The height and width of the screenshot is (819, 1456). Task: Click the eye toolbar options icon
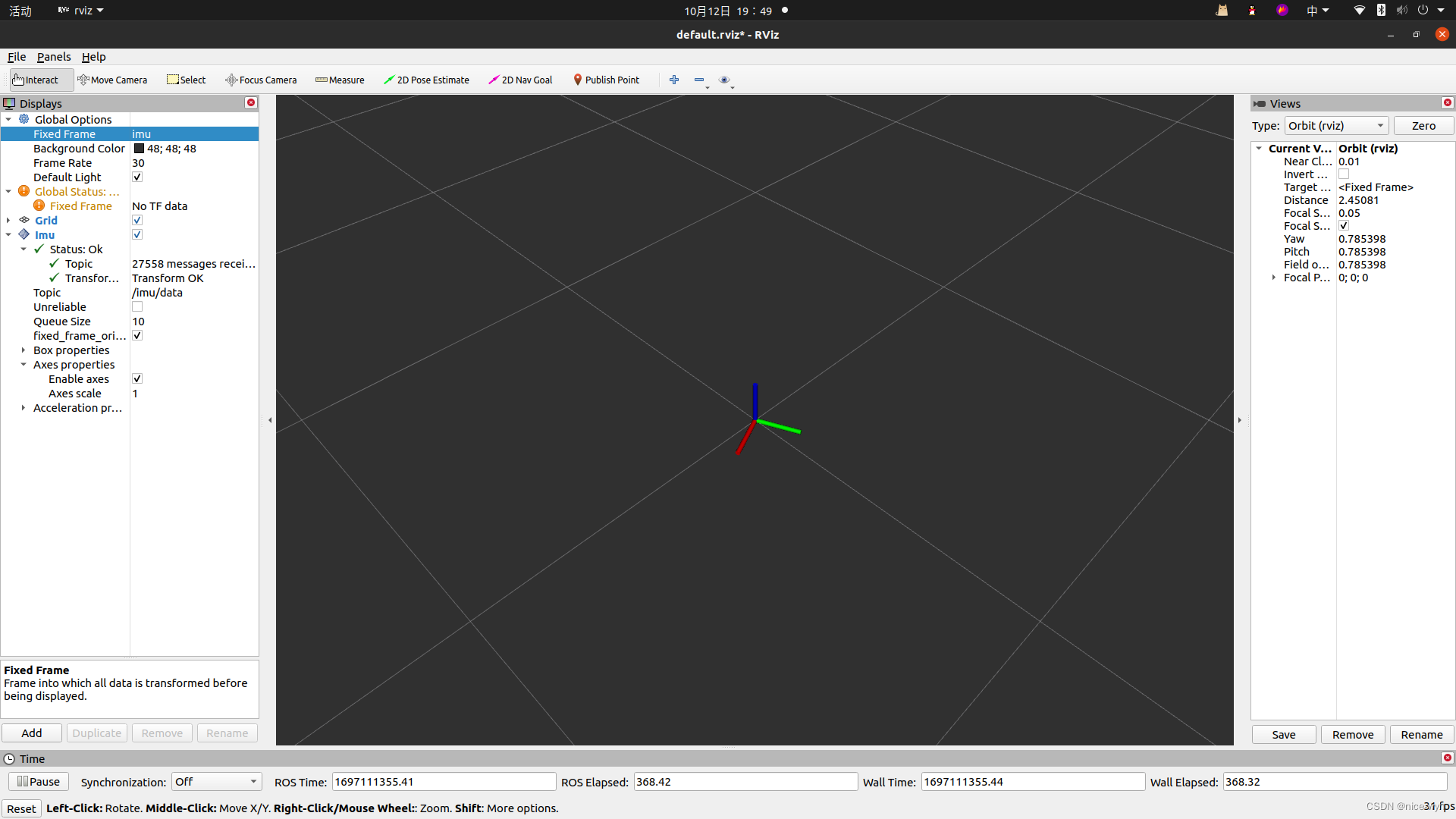(724, 80)
